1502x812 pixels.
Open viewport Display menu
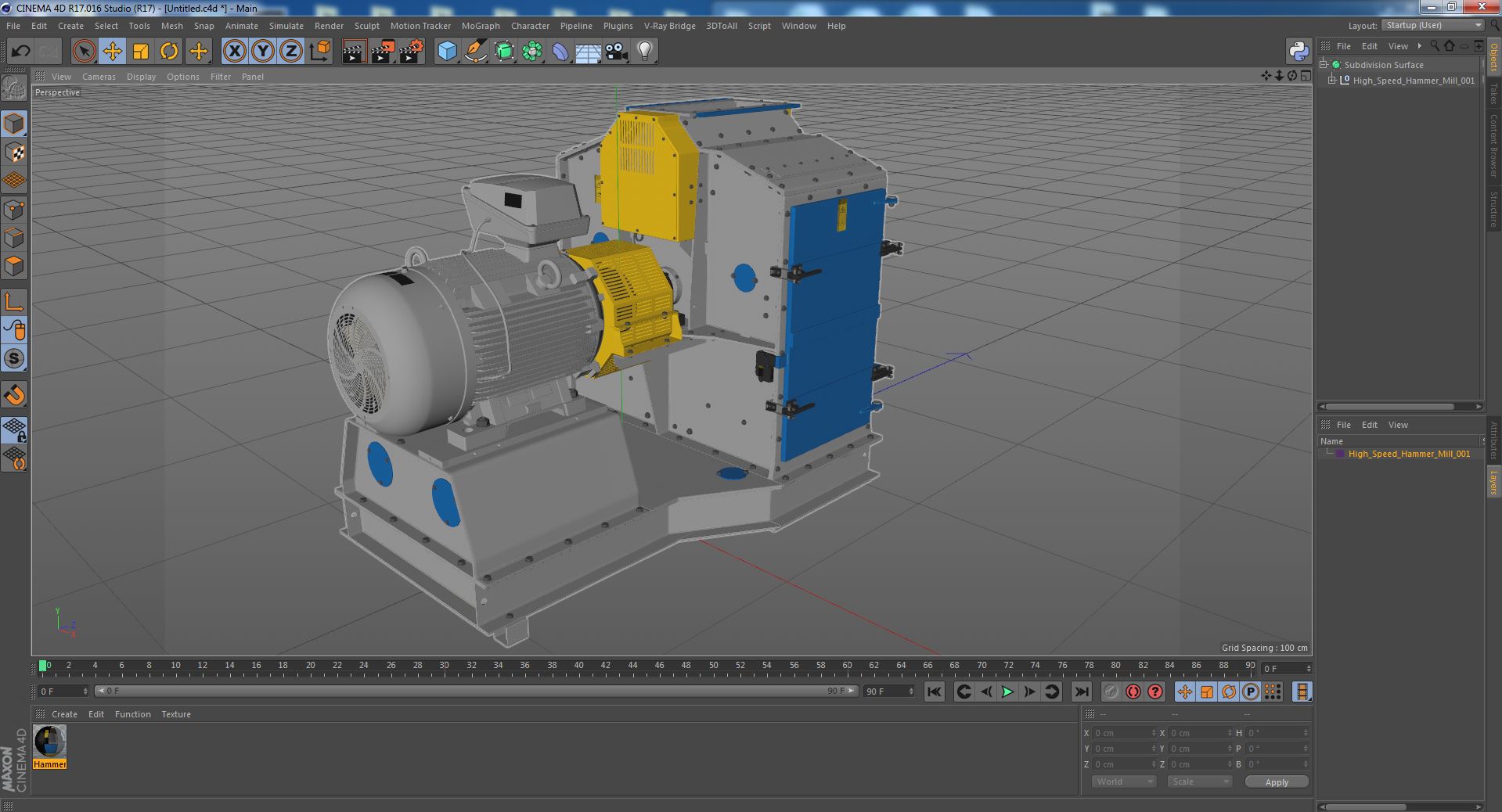click(141, 77)
